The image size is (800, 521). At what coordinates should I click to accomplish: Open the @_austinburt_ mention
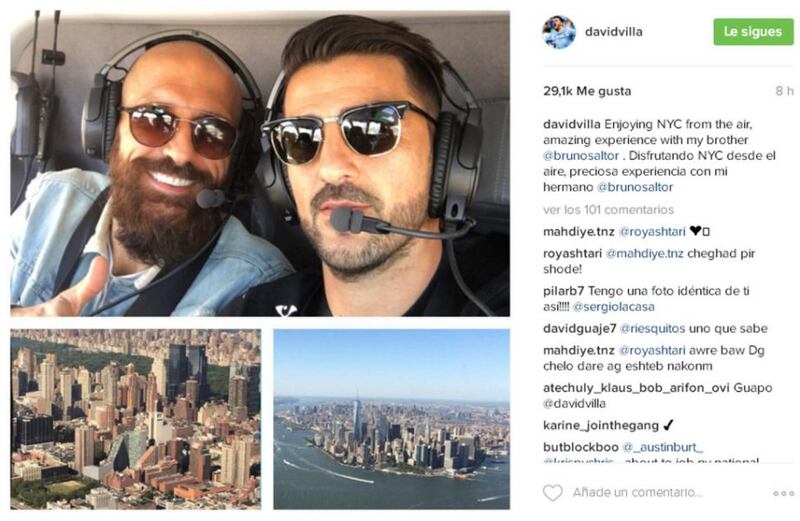[x=662, y=447]
